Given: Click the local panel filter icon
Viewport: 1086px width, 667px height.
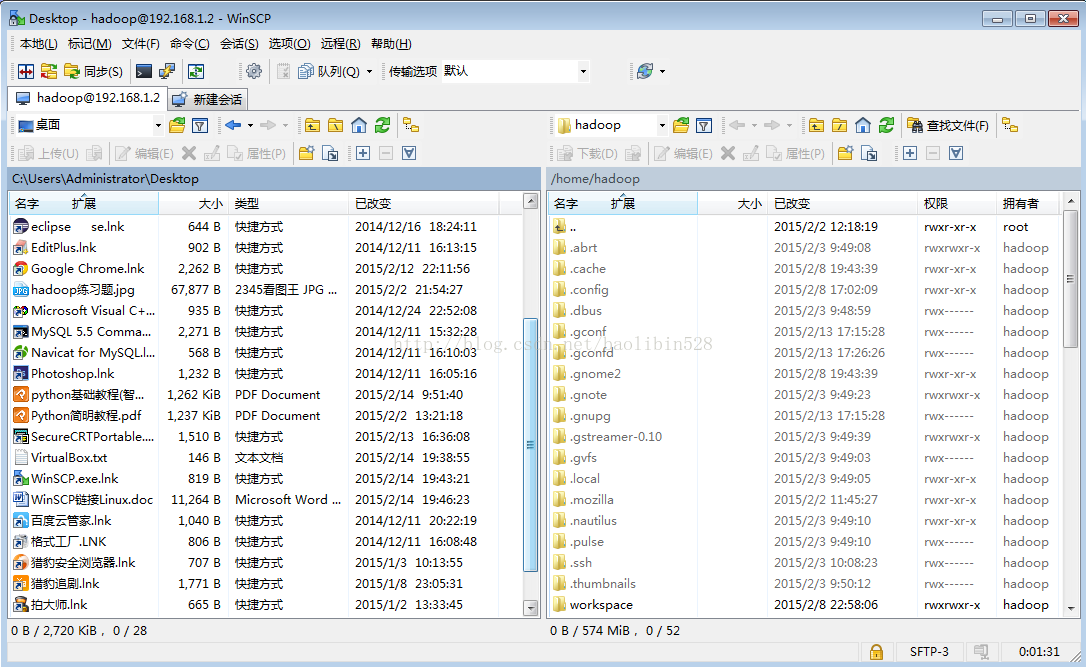Looking at the screenshot, I should [200, 125].
